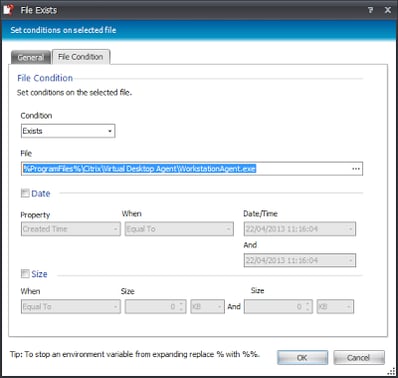The width and height of the screenshot is (398, 378).
Task: Open the first KB unit dropdown
Action: (x=207, y=307)
